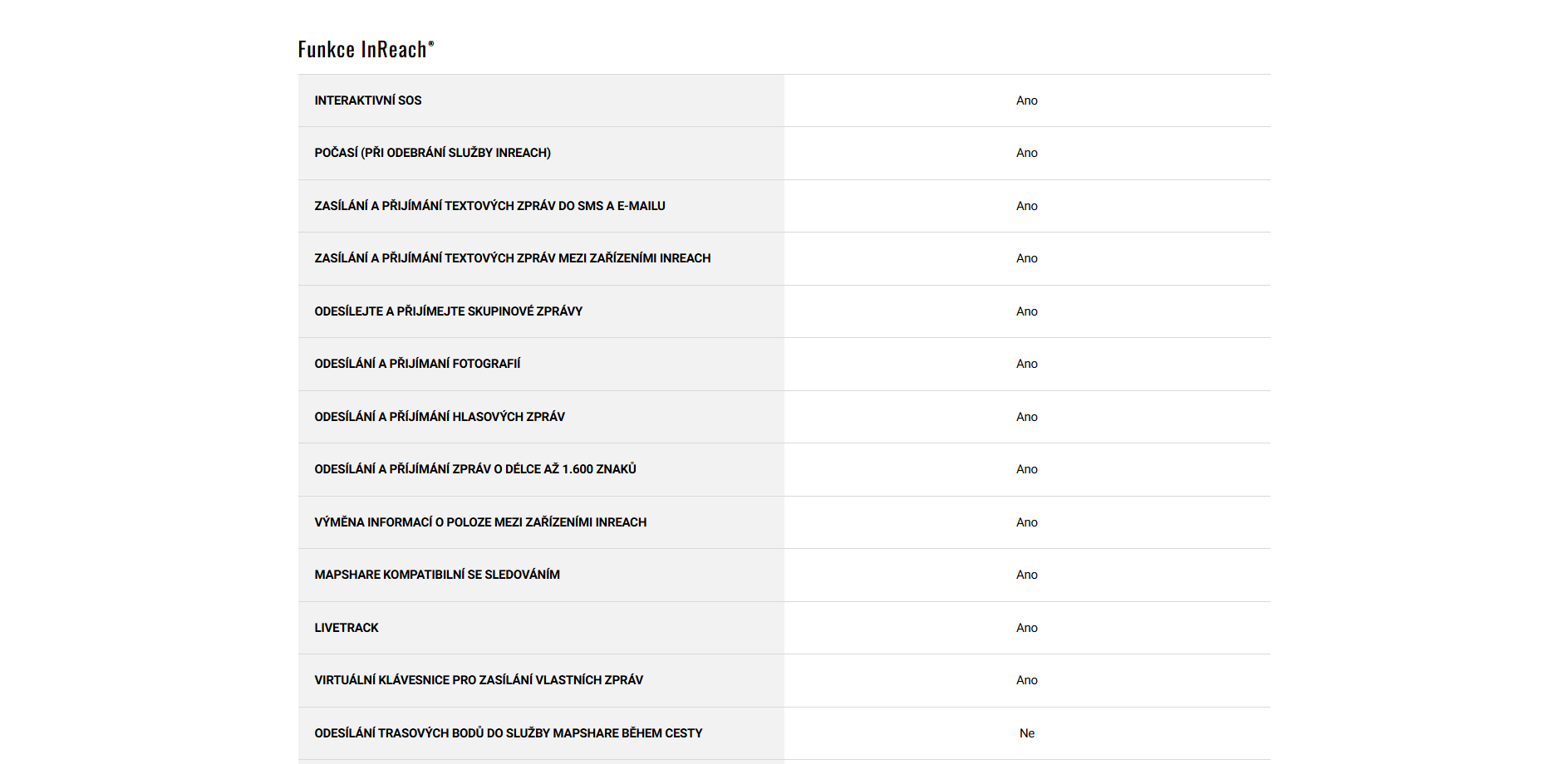Click the INTERAKTIVNÍ SOS row label
Screen dimensions: 1568x764
tap(368, 100)
